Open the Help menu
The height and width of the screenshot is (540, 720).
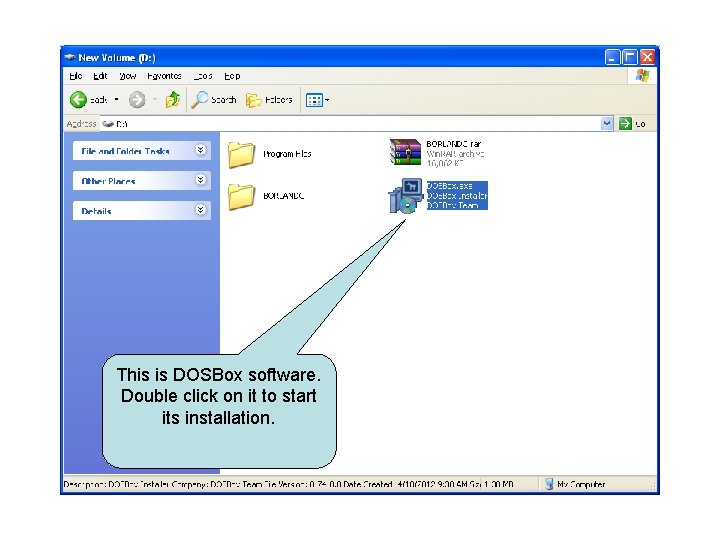tap(232, 76)
